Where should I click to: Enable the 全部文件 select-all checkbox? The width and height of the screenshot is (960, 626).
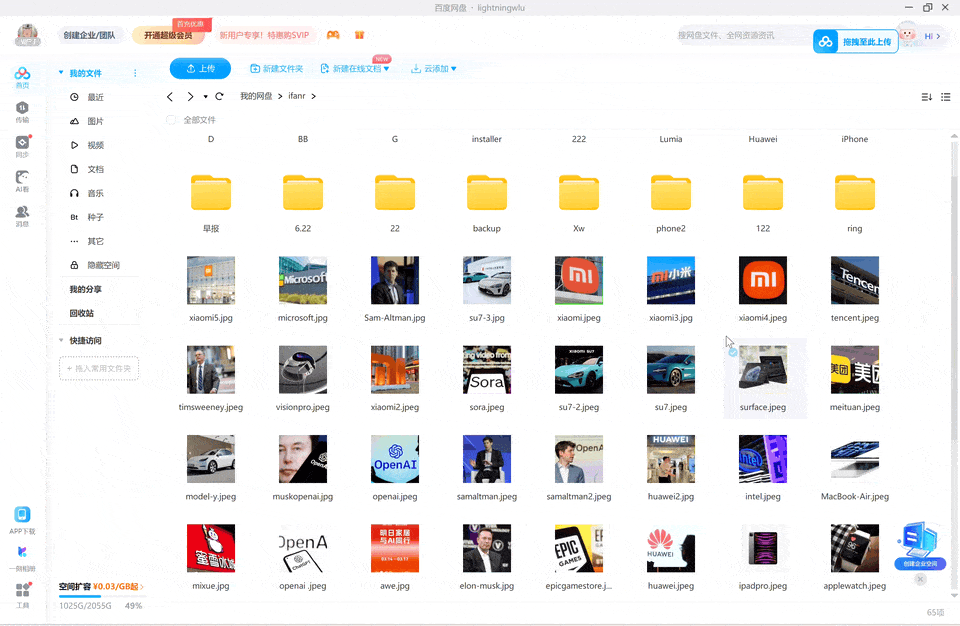[170, 117]
